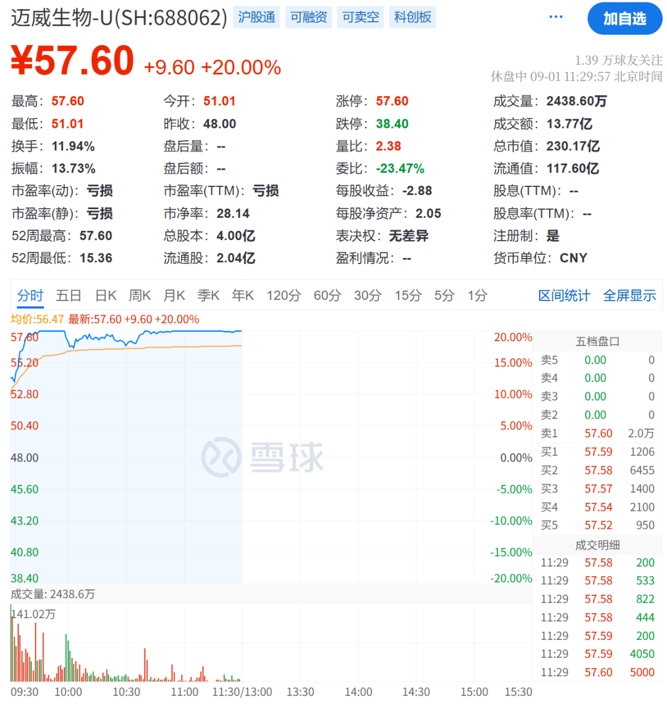Select the 买5 order row at 57.52
Viewport: 667px width, 704px height.
(597, 525)
